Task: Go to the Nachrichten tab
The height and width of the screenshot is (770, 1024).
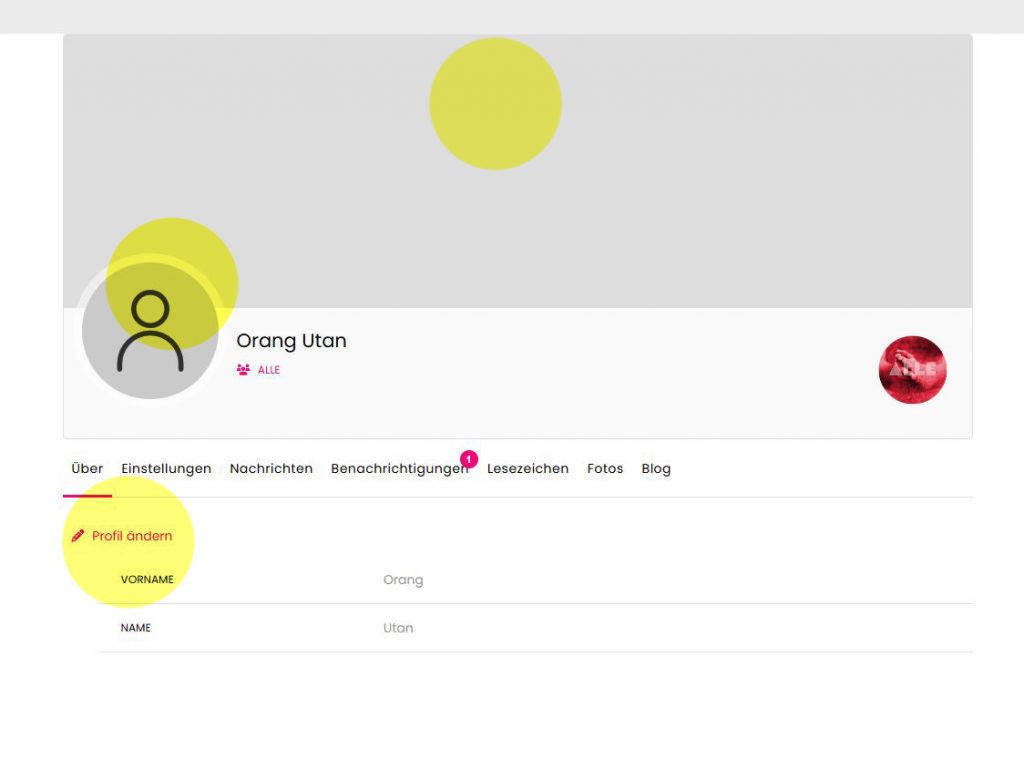Action: click(271, 469)
